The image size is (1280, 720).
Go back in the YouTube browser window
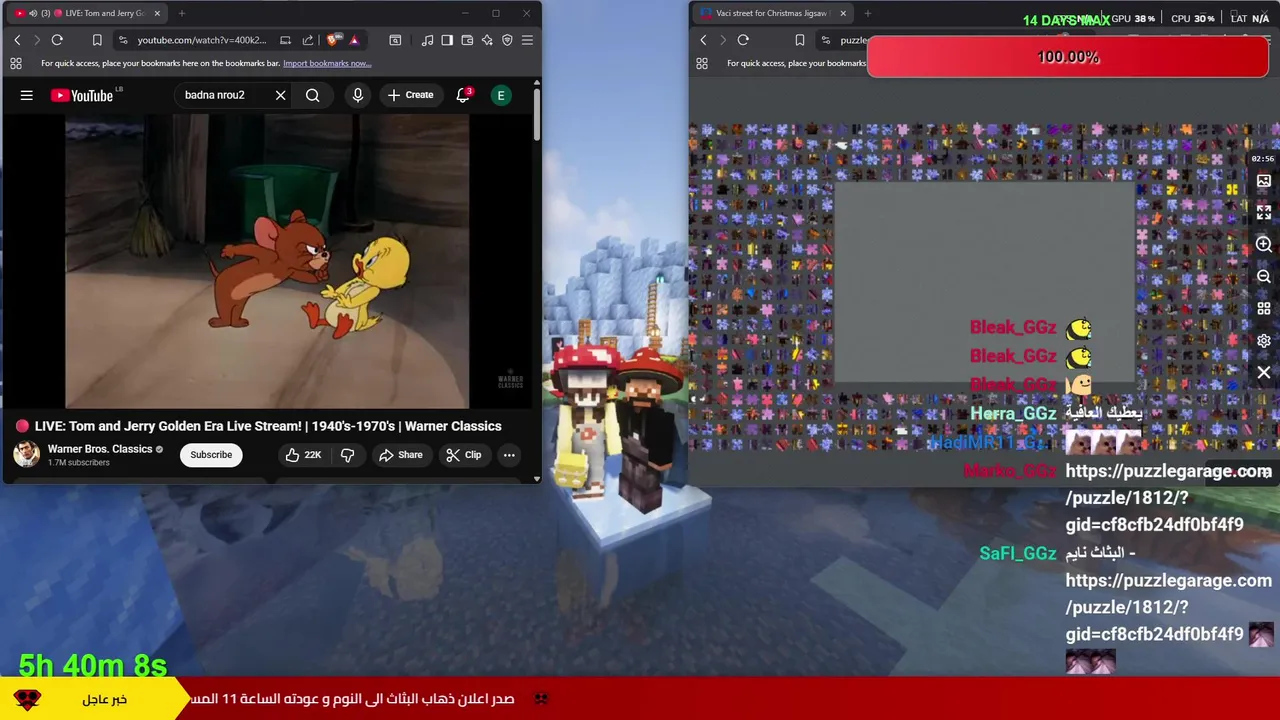click(17, 40)
